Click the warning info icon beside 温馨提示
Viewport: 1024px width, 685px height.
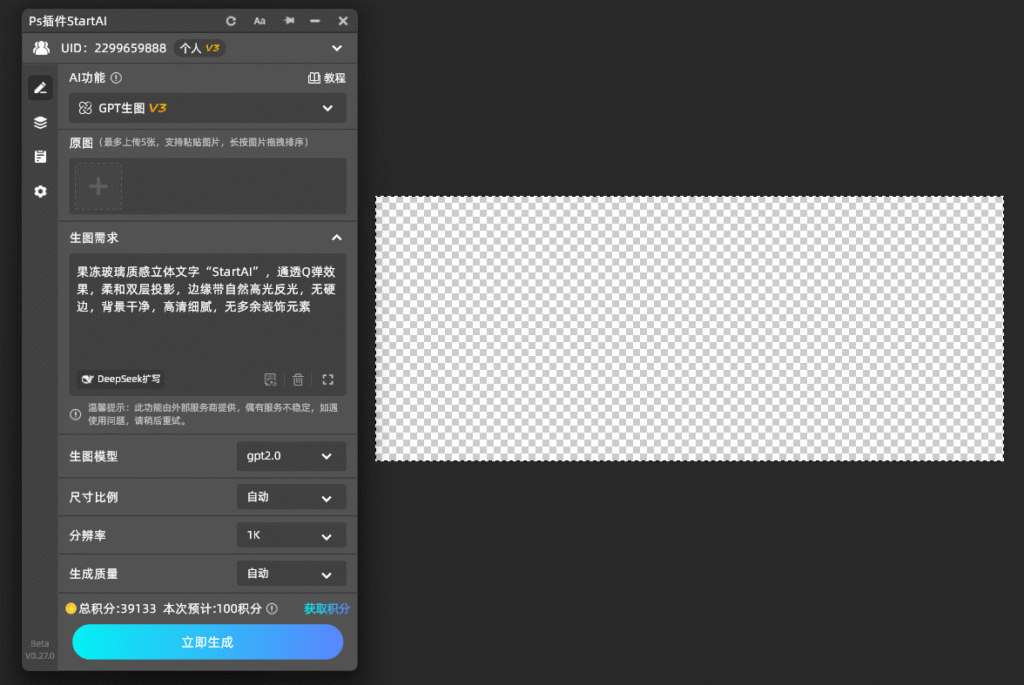click(x=76, y=414)
